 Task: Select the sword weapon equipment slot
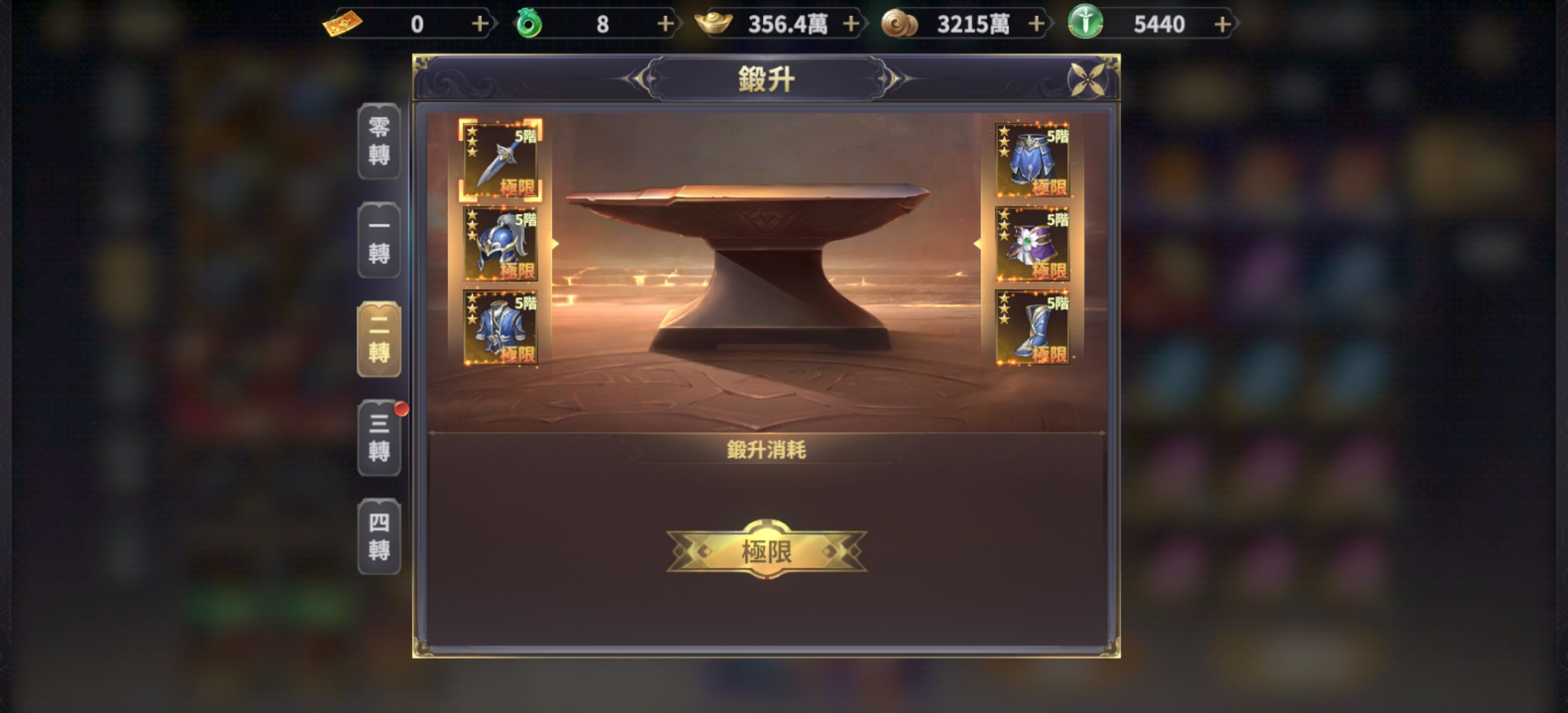500,160
